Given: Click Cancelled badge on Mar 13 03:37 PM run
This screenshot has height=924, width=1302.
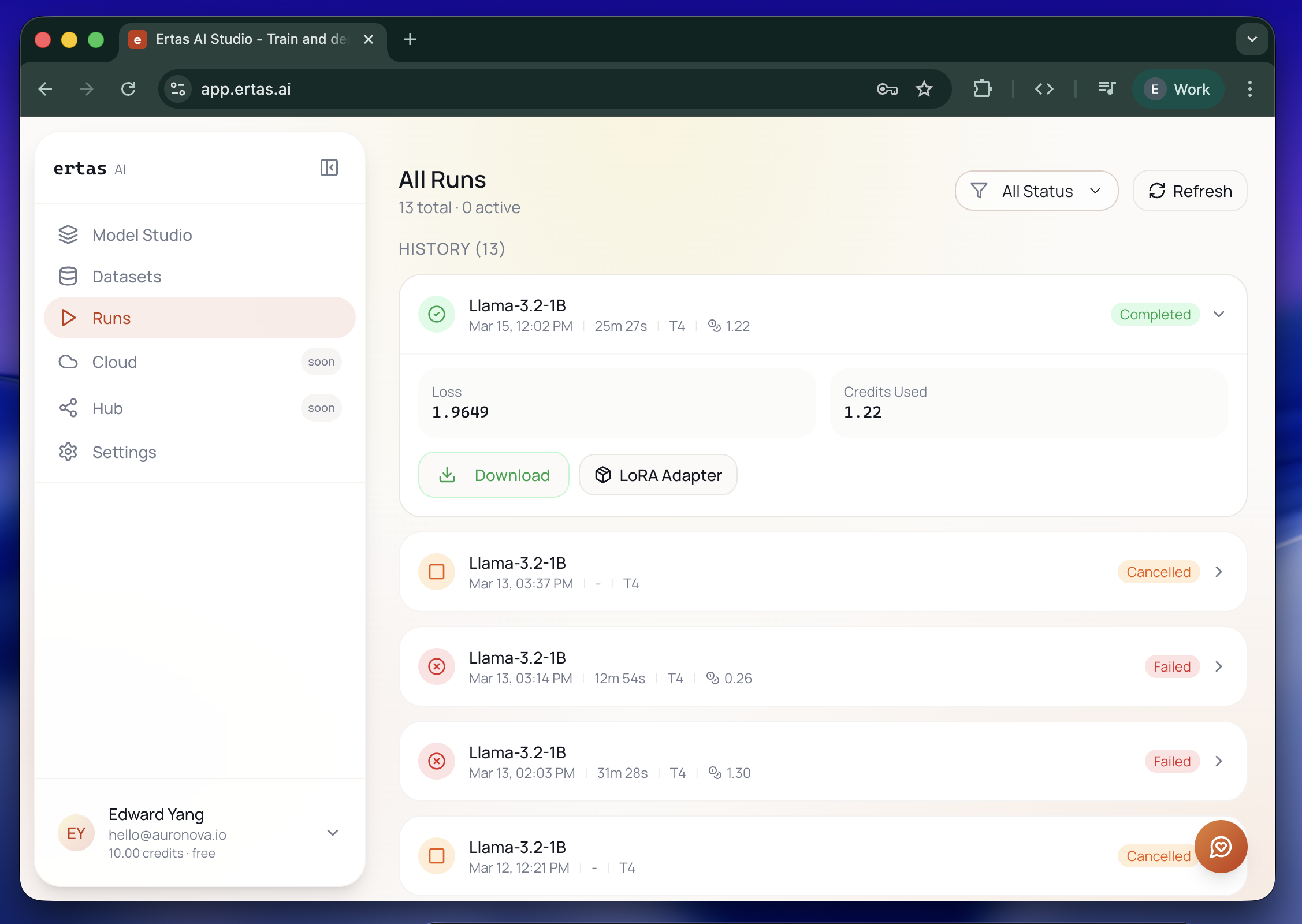Looking at the screenshot, I should tap(1159, 572).
